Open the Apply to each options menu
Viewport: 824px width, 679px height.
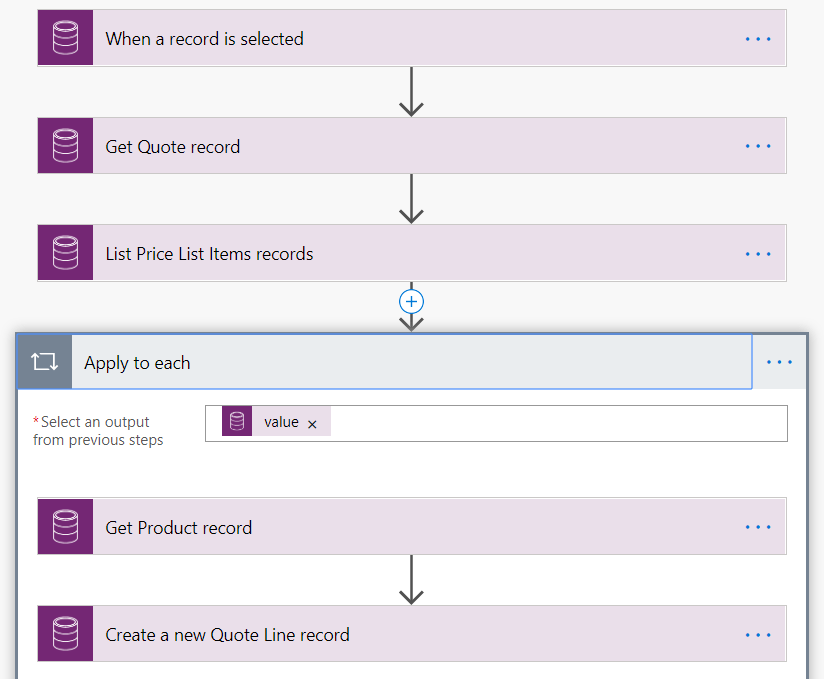click(779, 362)
